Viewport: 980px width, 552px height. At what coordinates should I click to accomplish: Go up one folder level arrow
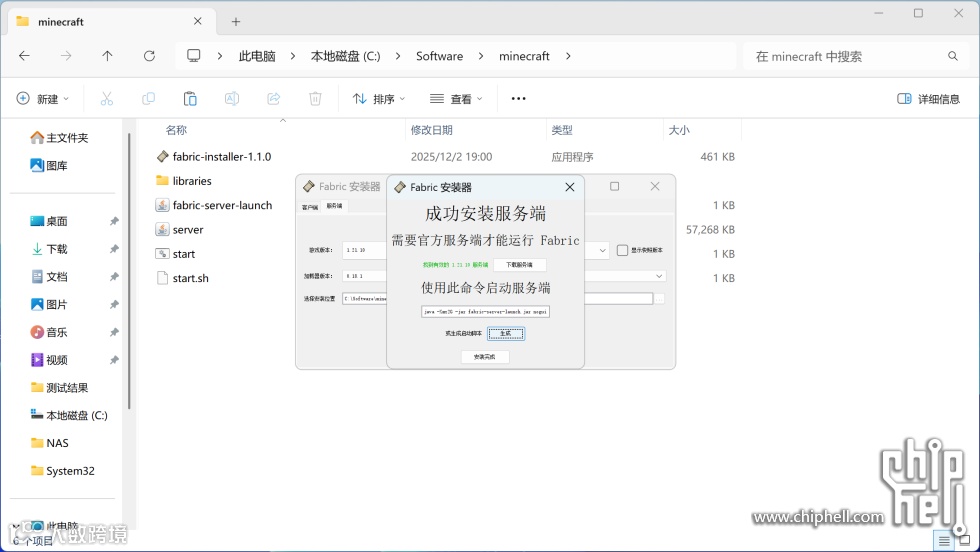pyautogui.click(x=108, y=56)
